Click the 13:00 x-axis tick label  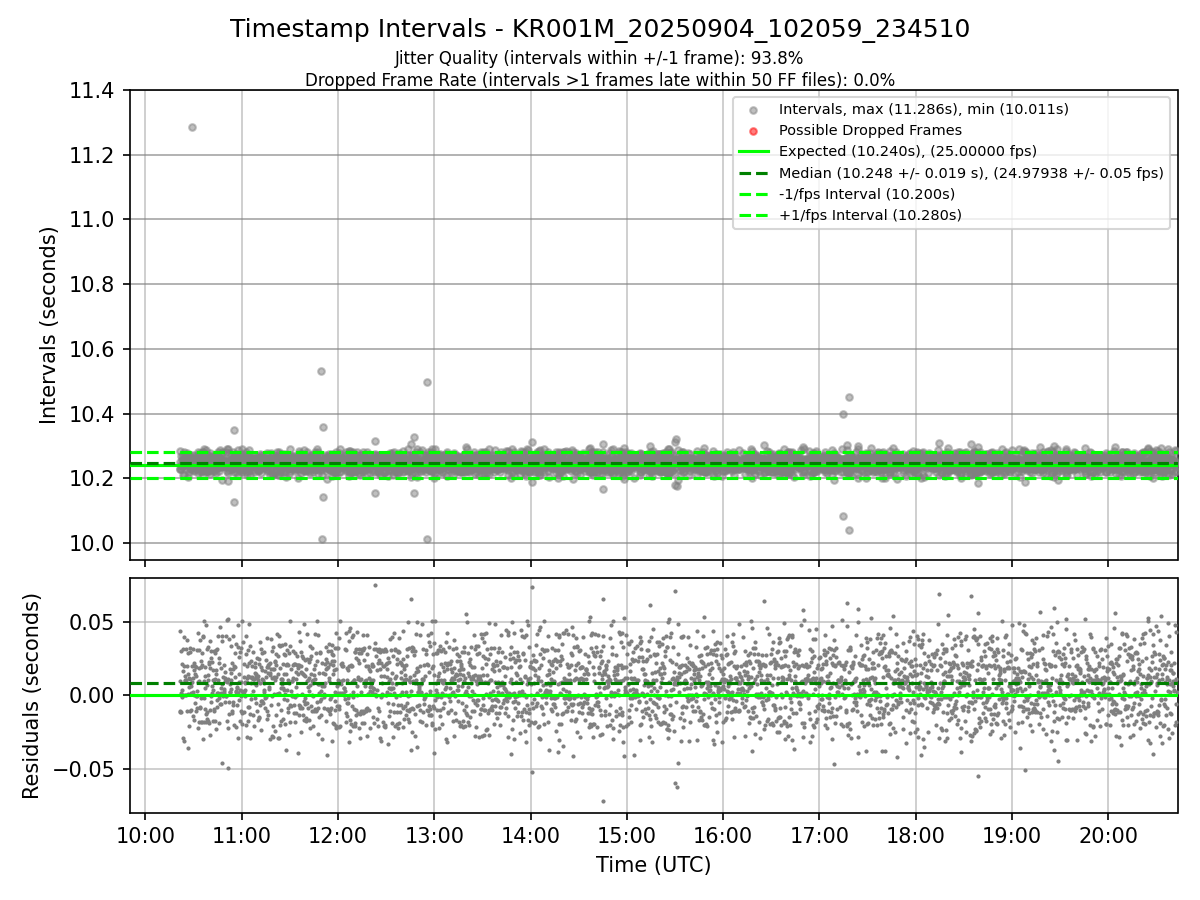pyautogui.click(x=433, y=836)
